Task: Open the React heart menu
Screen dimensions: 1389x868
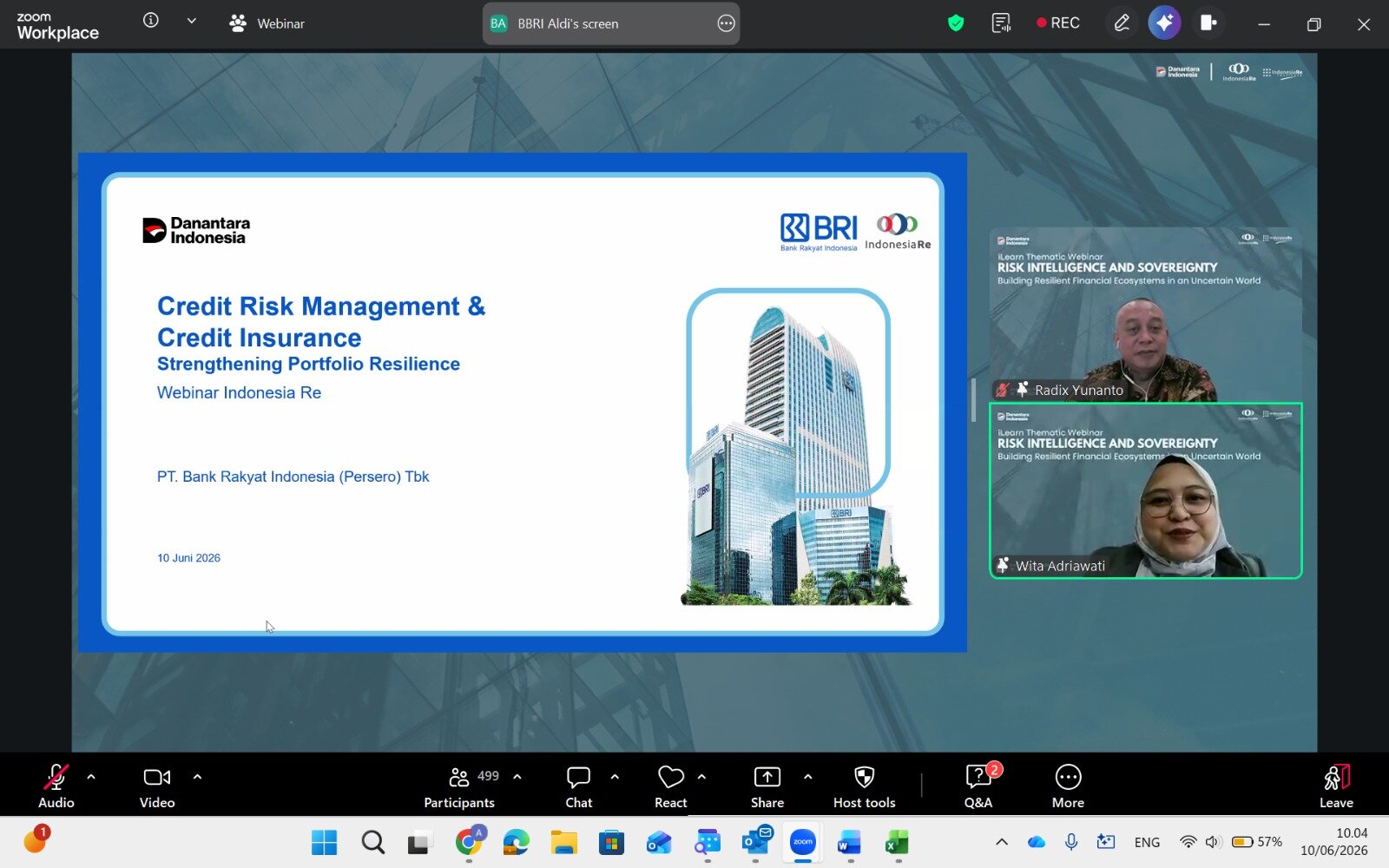Action: [671, 786]
